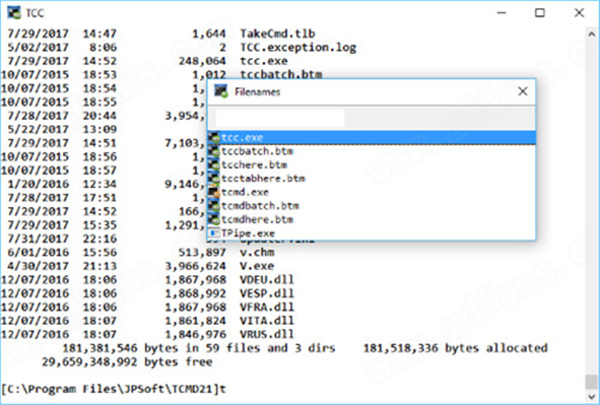
Task: Click the TPipe.exe file icon
Action: click(214, 233)
